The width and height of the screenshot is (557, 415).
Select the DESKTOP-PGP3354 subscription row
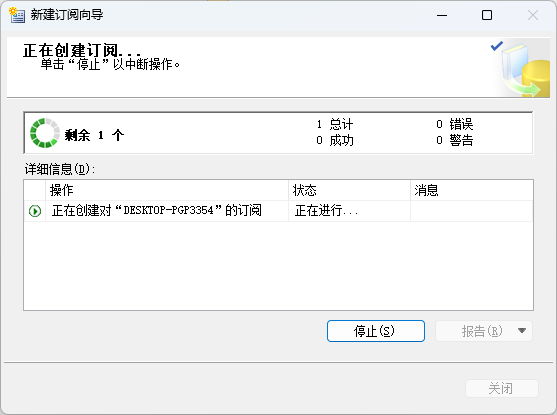click(x=278, y=211)
